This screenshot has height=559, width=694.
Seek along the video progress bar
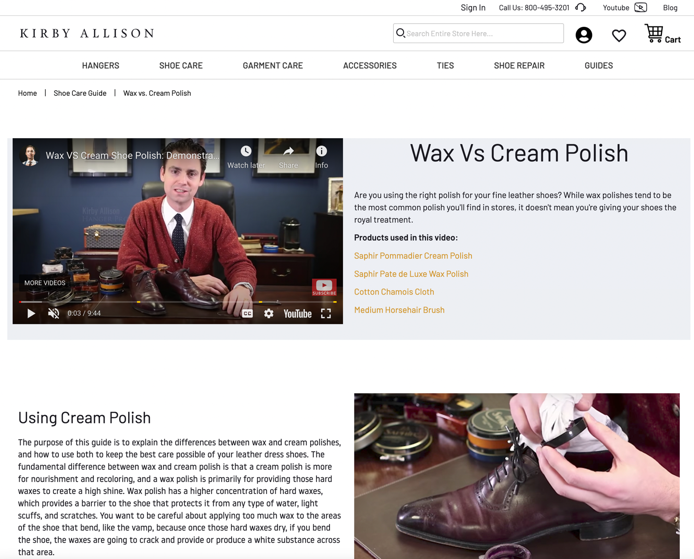pos(177,302)
